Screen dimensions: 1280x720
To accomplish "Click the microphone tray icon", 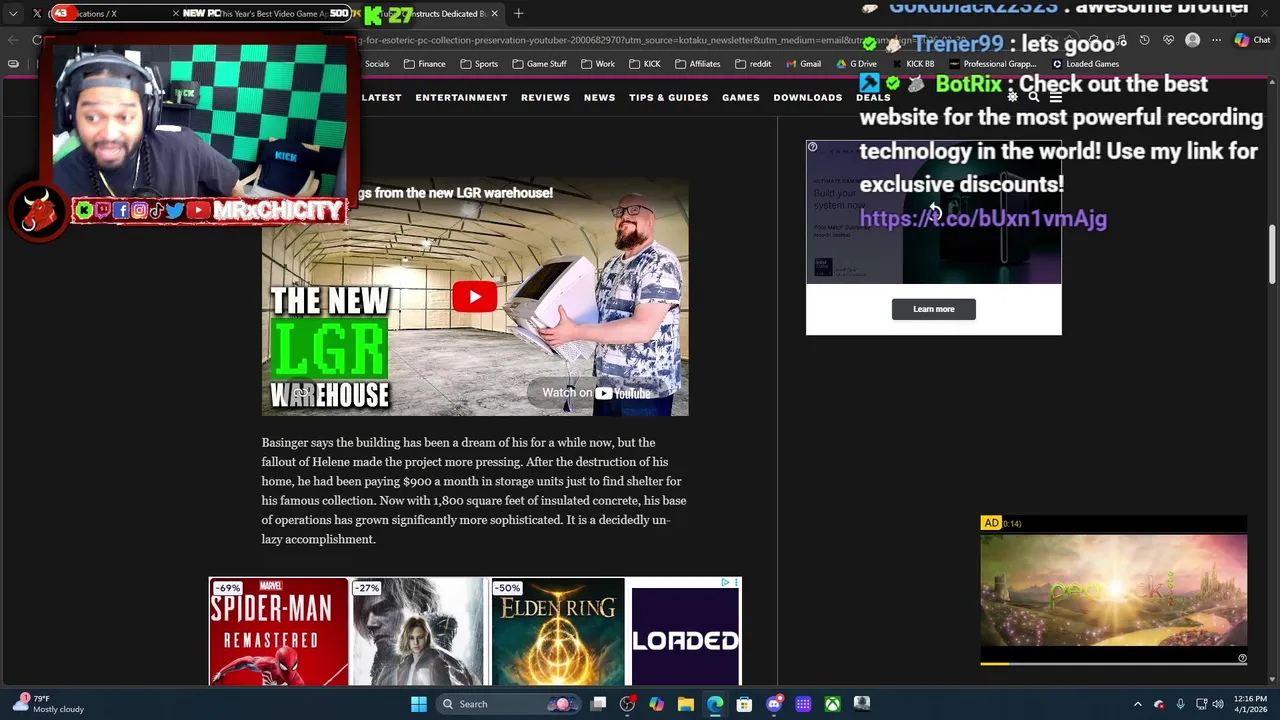I will point(1181,704).
